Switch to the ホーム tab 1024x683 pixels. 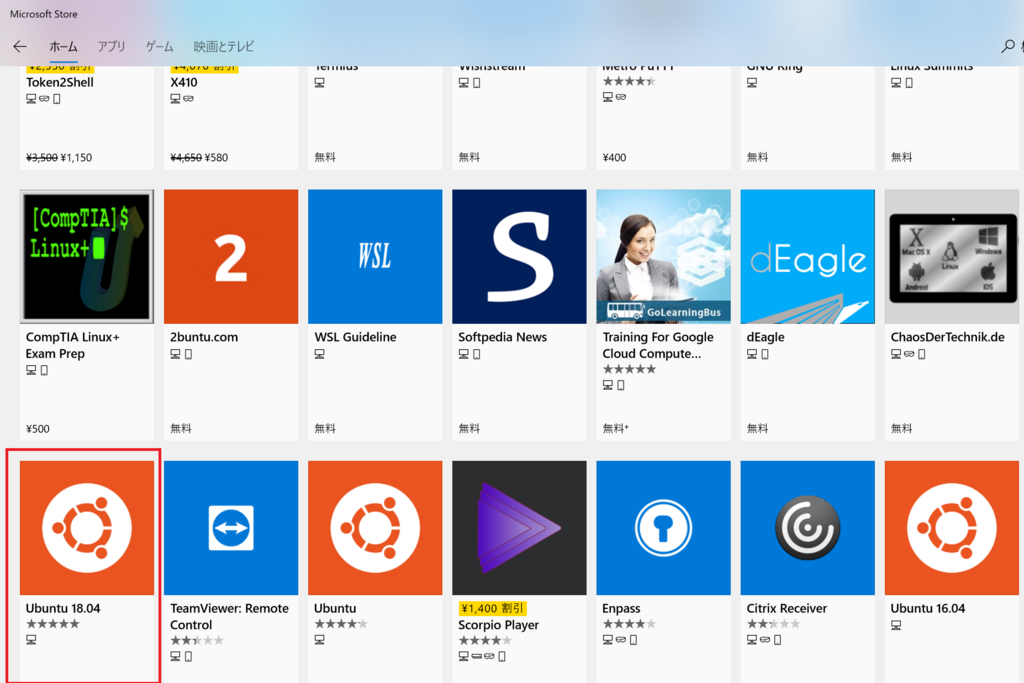click(63, 46)
